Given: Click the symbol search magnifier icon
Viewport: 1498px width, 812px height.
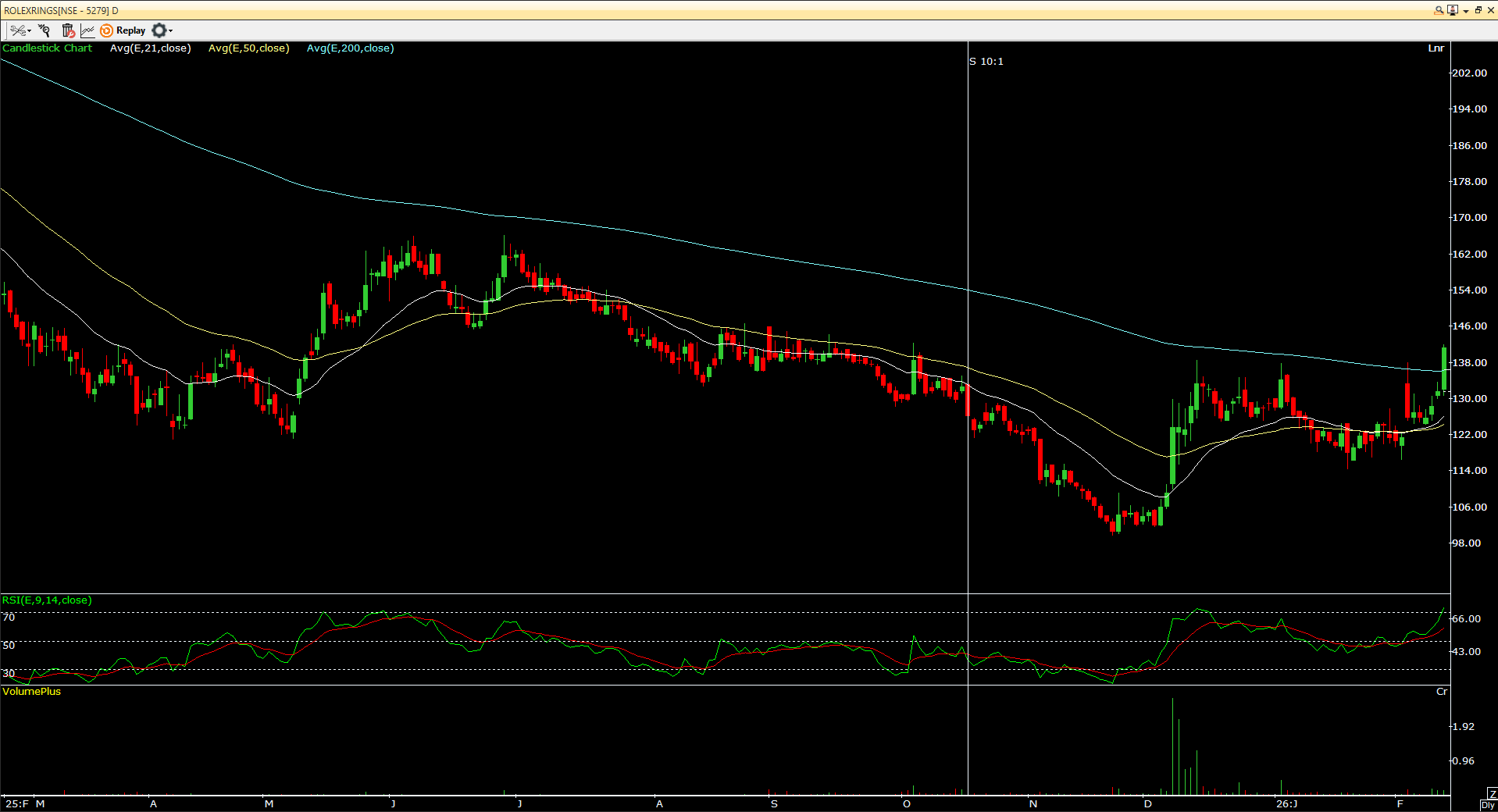Looking at the screenshot, I should 1439,10.
